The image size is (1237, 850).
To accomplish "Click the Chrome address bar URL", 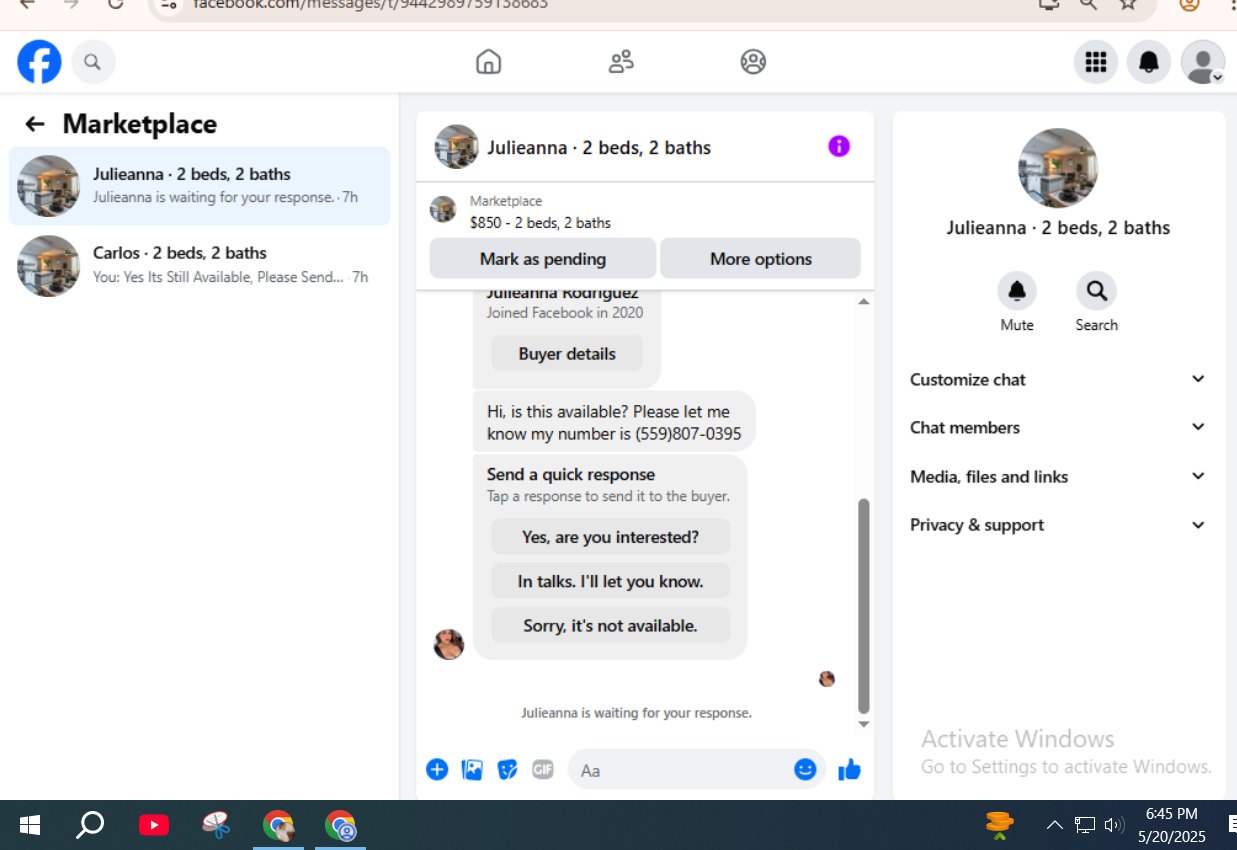I will tap(370, 4).
